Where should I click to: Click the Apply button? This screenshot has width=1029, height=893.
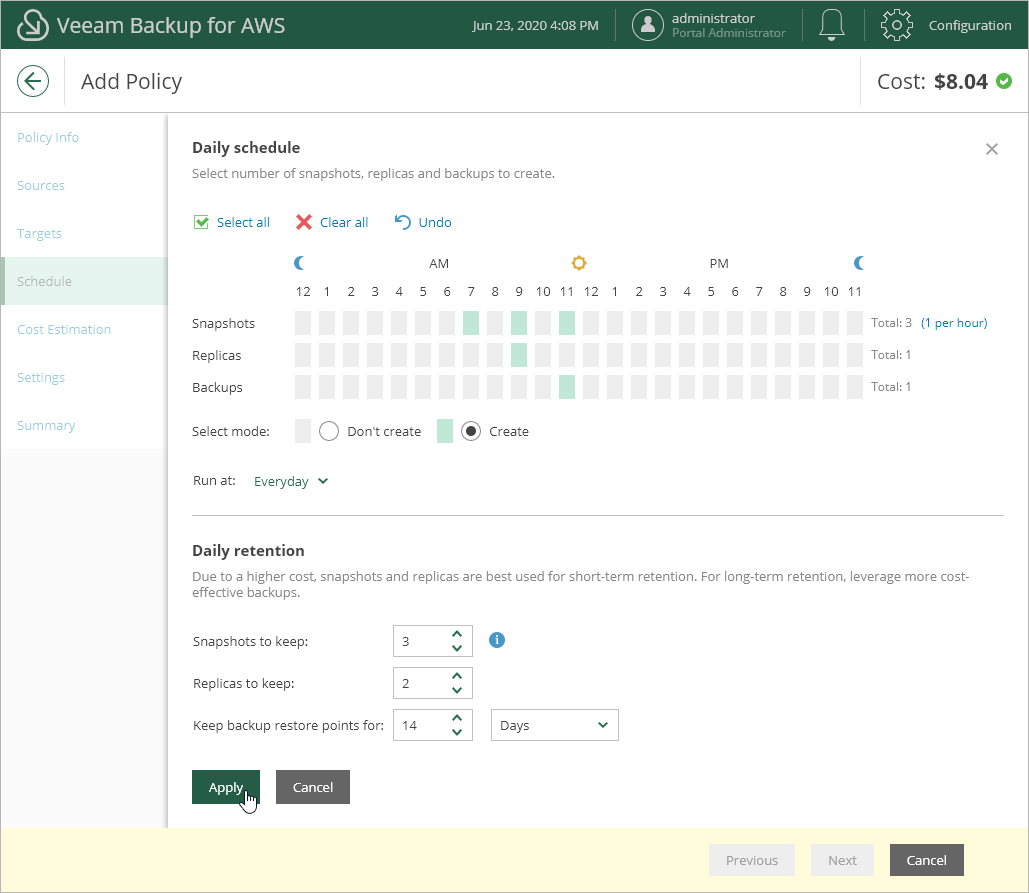coord(226,787)
